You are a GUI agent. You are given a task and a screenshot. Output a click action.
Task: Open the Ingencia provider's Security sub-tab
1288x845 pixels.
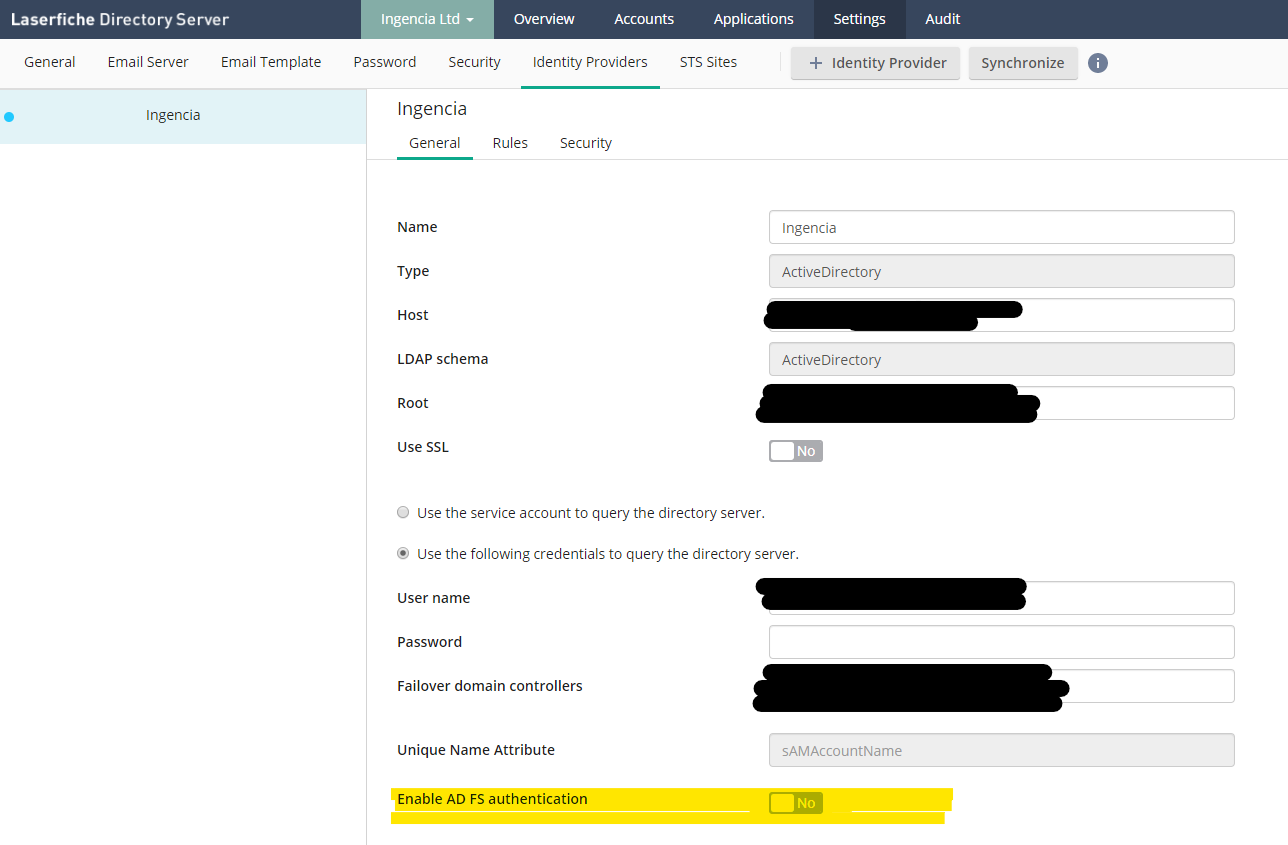(586, 143)
